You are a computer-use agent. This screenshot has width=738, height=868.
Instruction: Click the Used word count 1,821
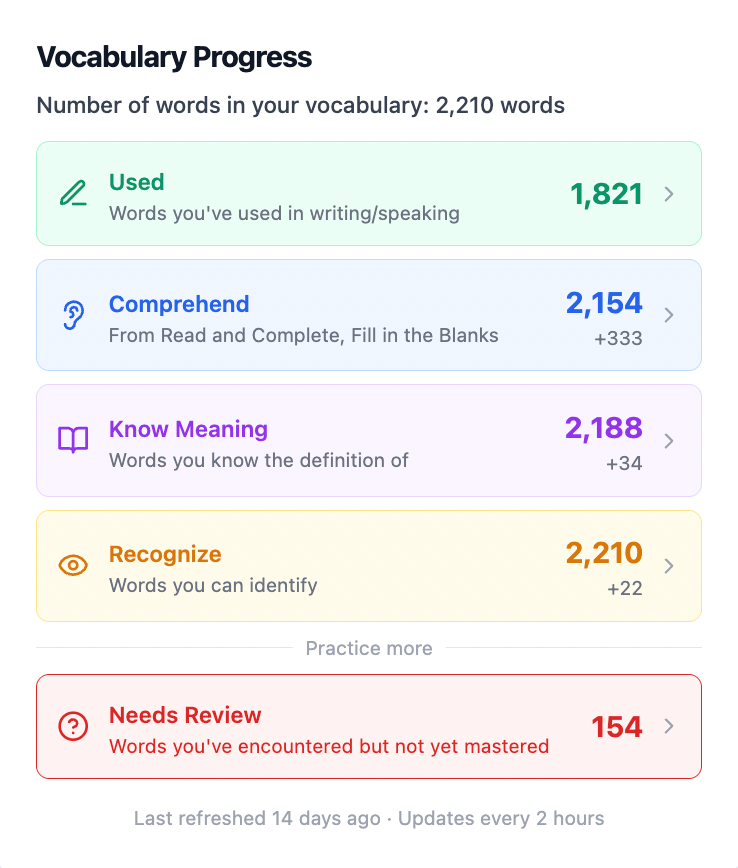tap(606, 195)
